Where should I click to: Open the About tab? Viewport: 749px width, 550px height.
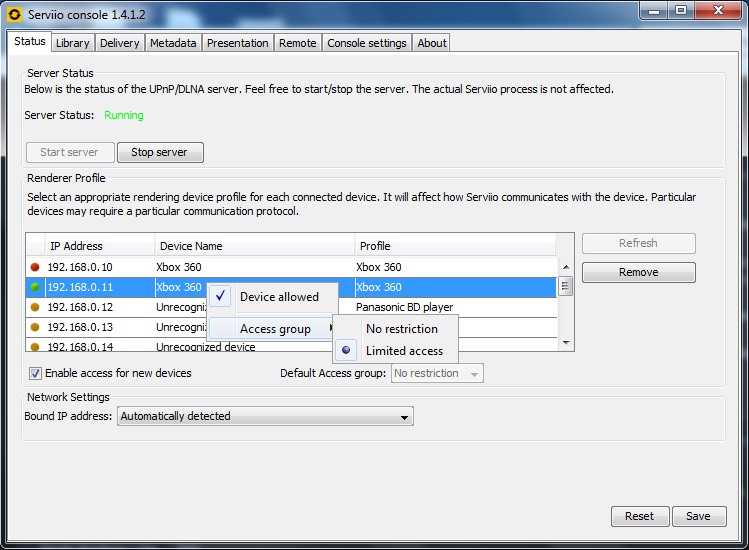432,43
